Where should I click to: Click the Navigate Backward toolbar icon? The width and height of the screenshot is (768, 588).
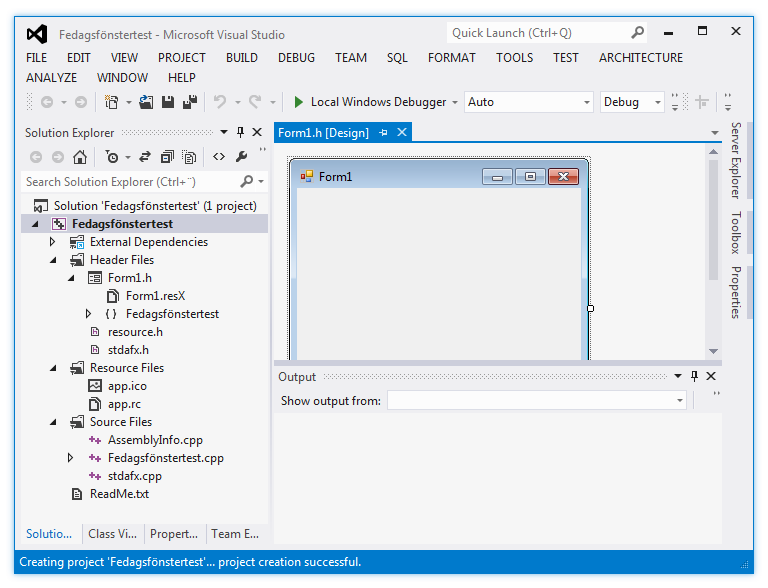pyautogui.click(x=47, y=102)
